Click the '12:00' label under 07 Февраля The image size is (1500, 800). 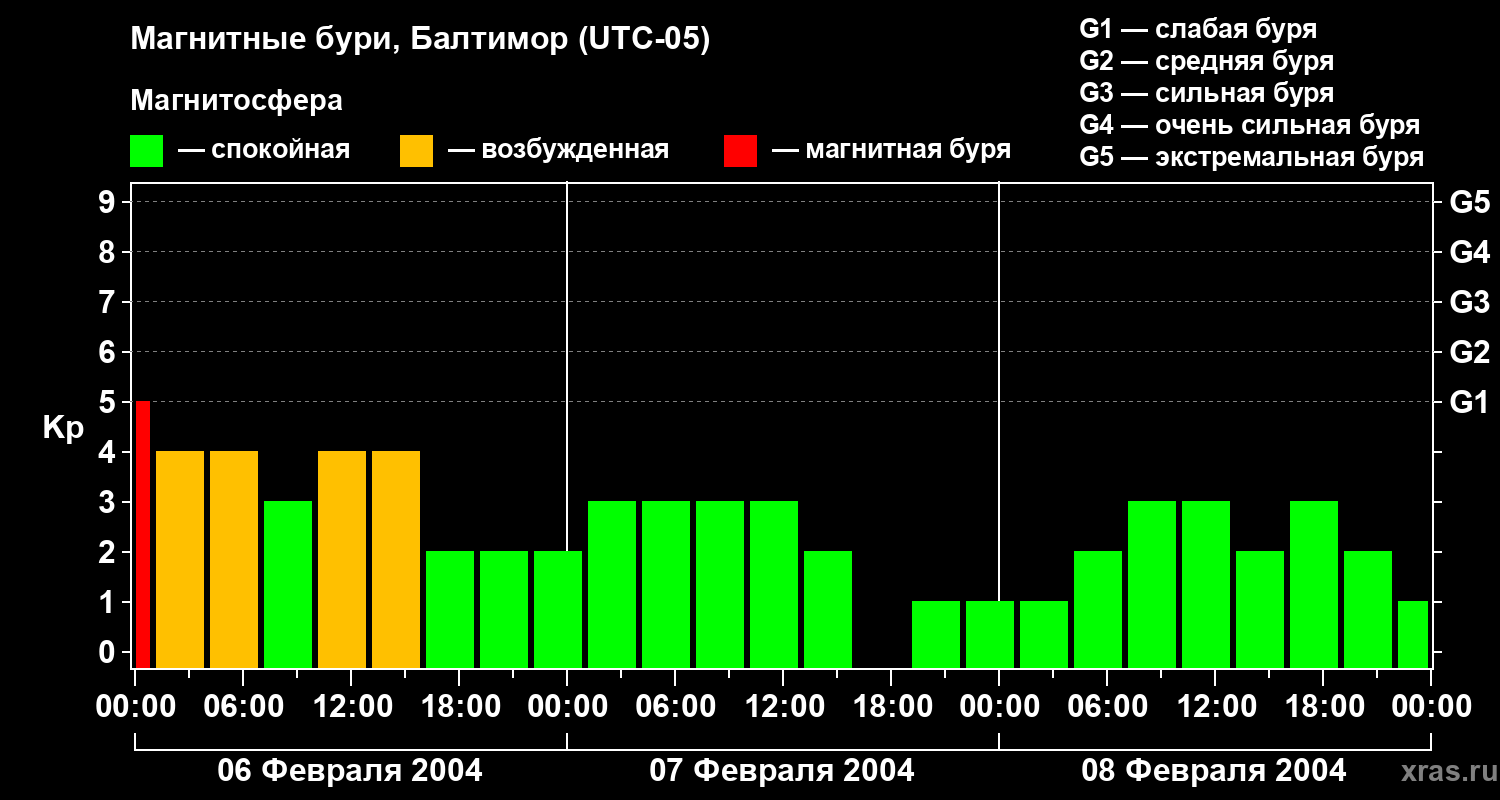point(783,706)
